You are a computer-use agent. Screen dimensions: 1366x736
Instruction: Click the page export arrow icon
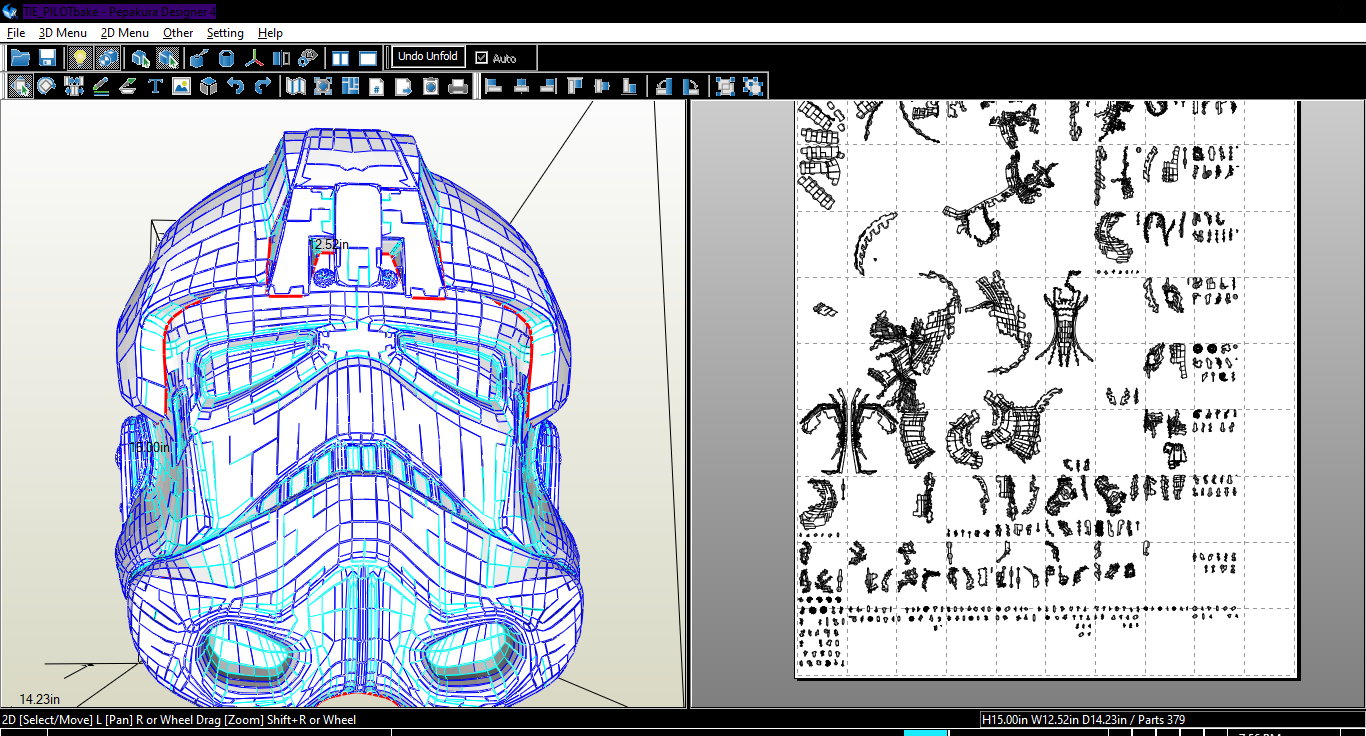pyautogui.click(x=404, y=86)
